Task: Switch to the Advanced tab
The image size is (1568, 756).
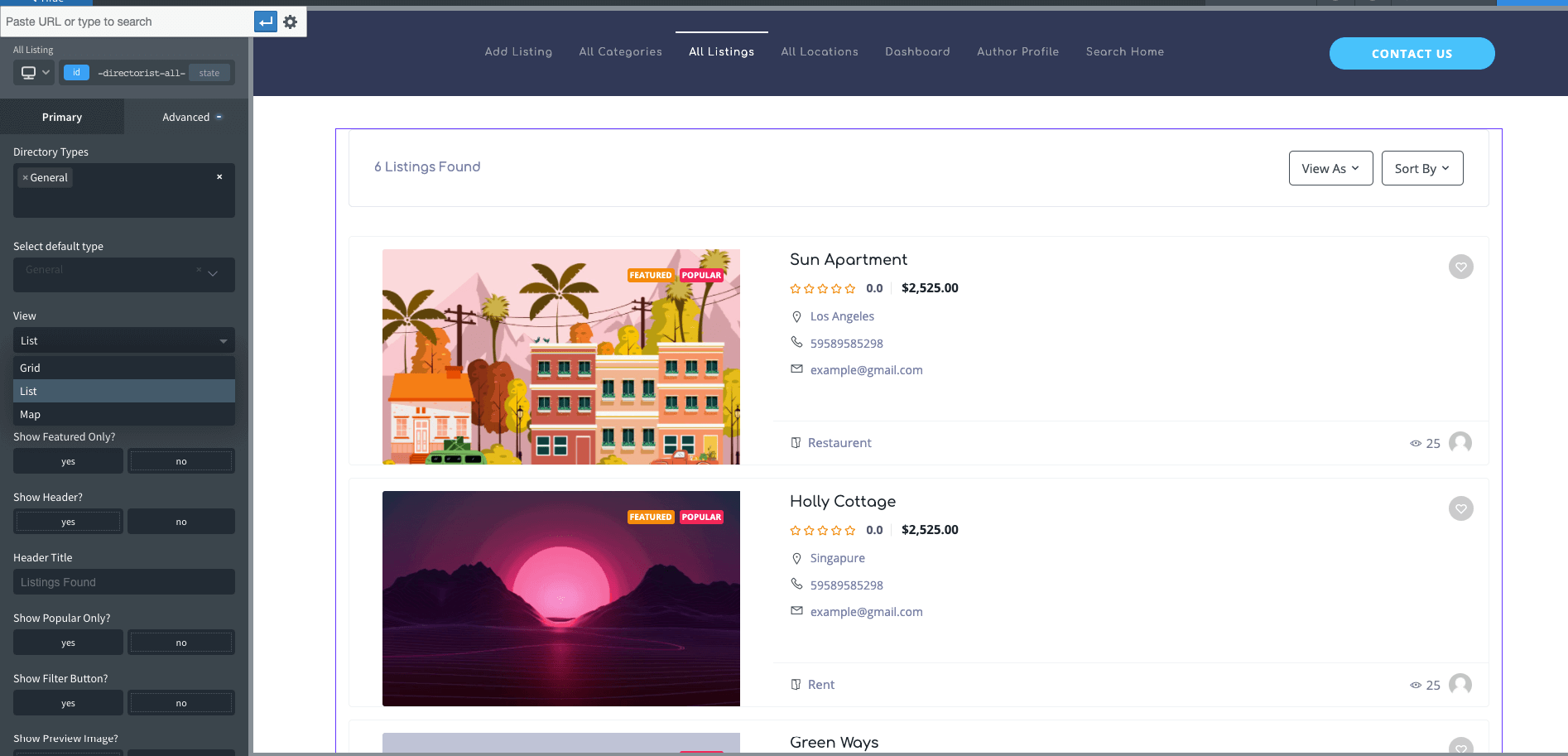Action: click(x=186, y=117)
